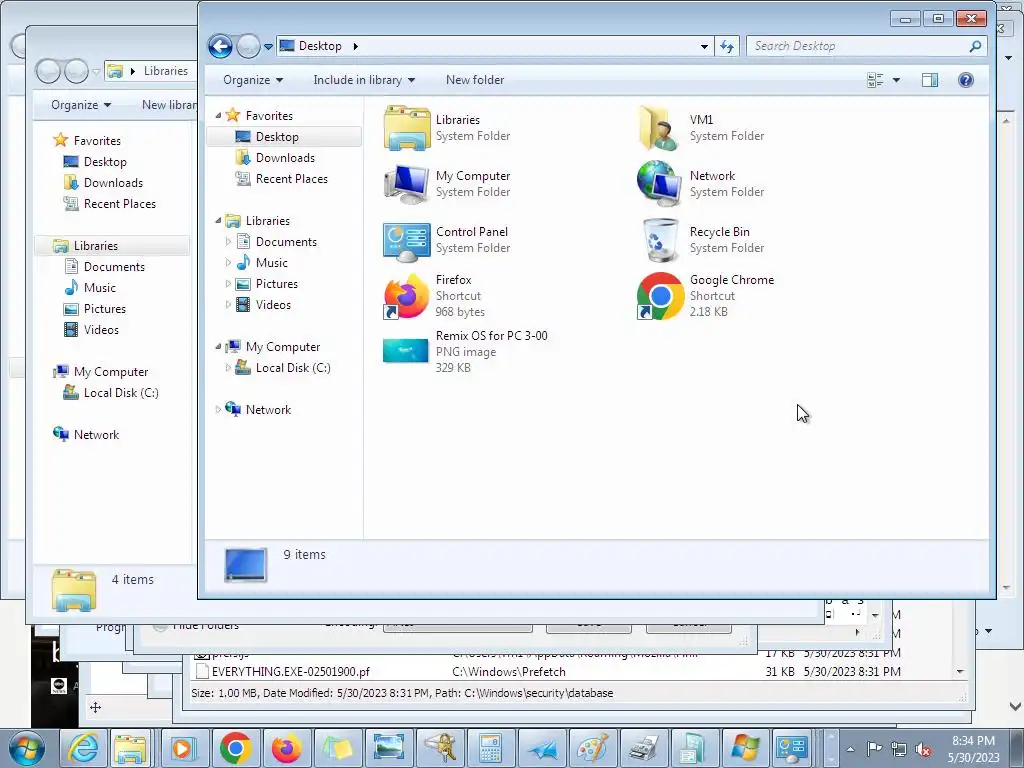1024x768 pixels.
Task: Select the My Computer System Folder item
Action: [x=448, y=184]
